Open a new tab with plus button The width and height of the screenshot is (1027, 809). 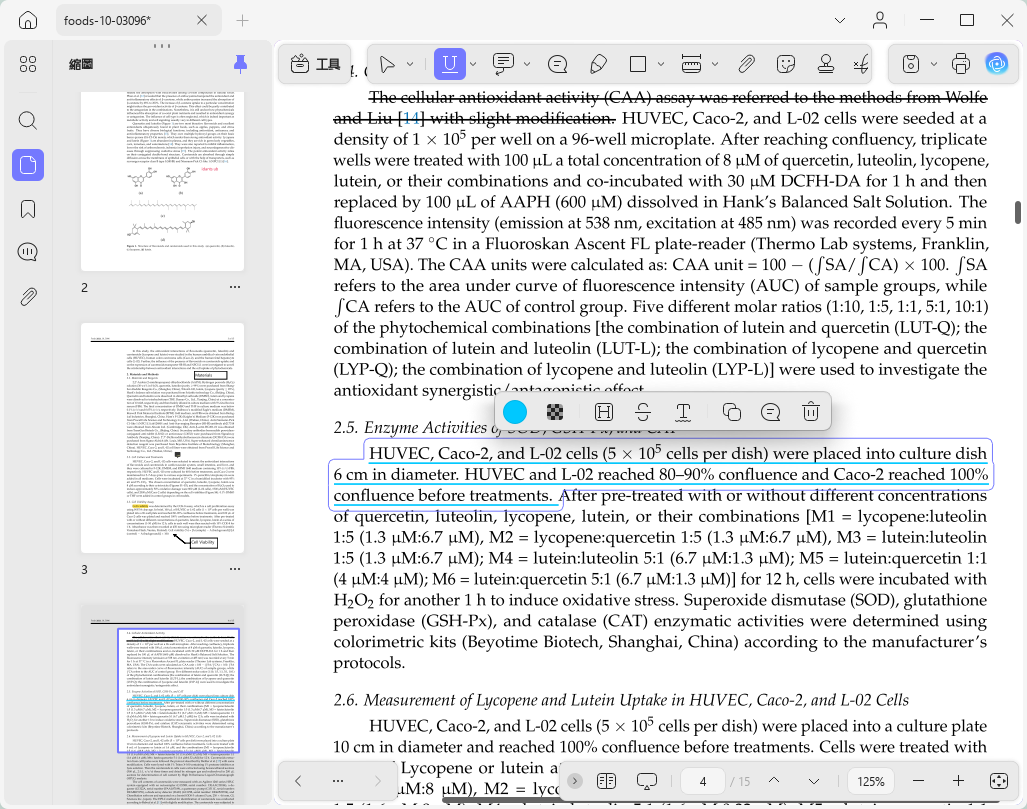(x=242, y=20)
